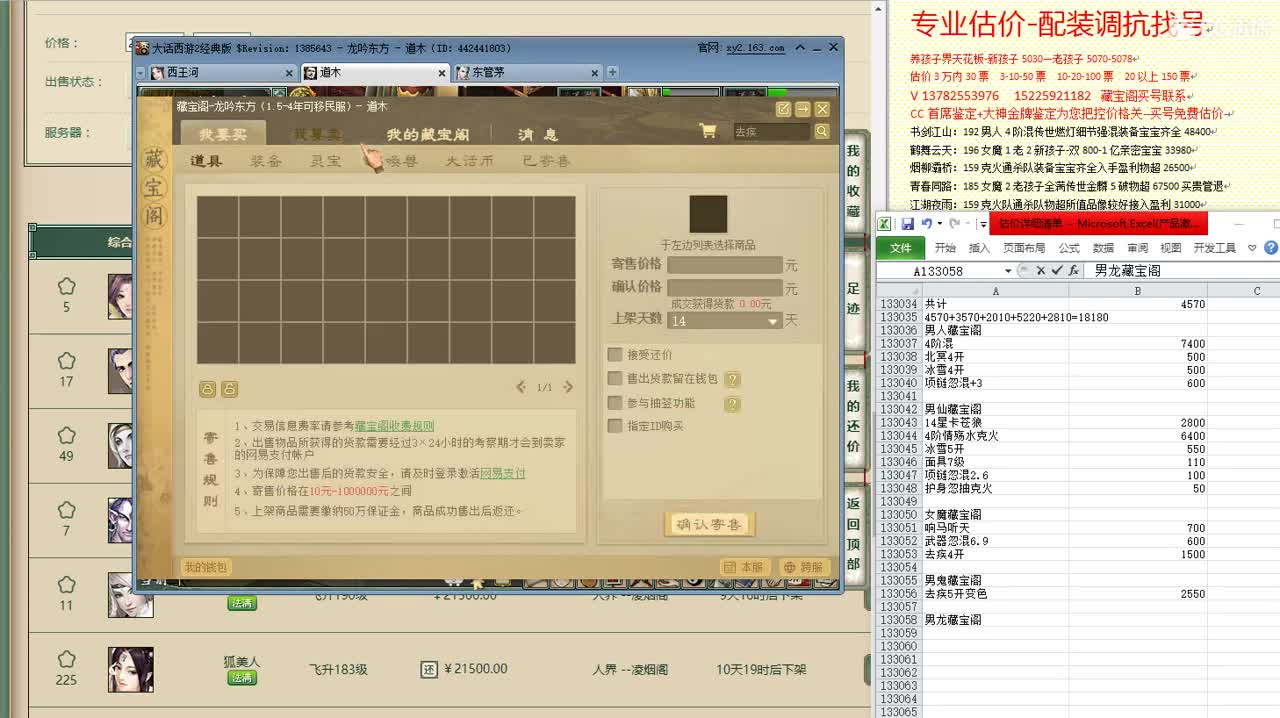Open Excel quick access toolbar customize dropdown
This screenshot has height=718, width=1280.
(x=983, y=224)
